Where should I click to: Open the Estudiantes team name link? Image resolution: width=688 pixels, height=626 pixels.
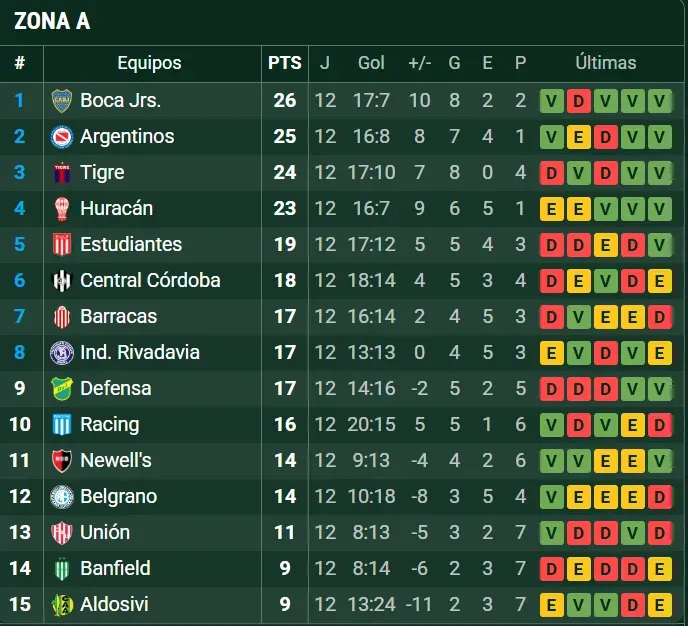[131, 244]
